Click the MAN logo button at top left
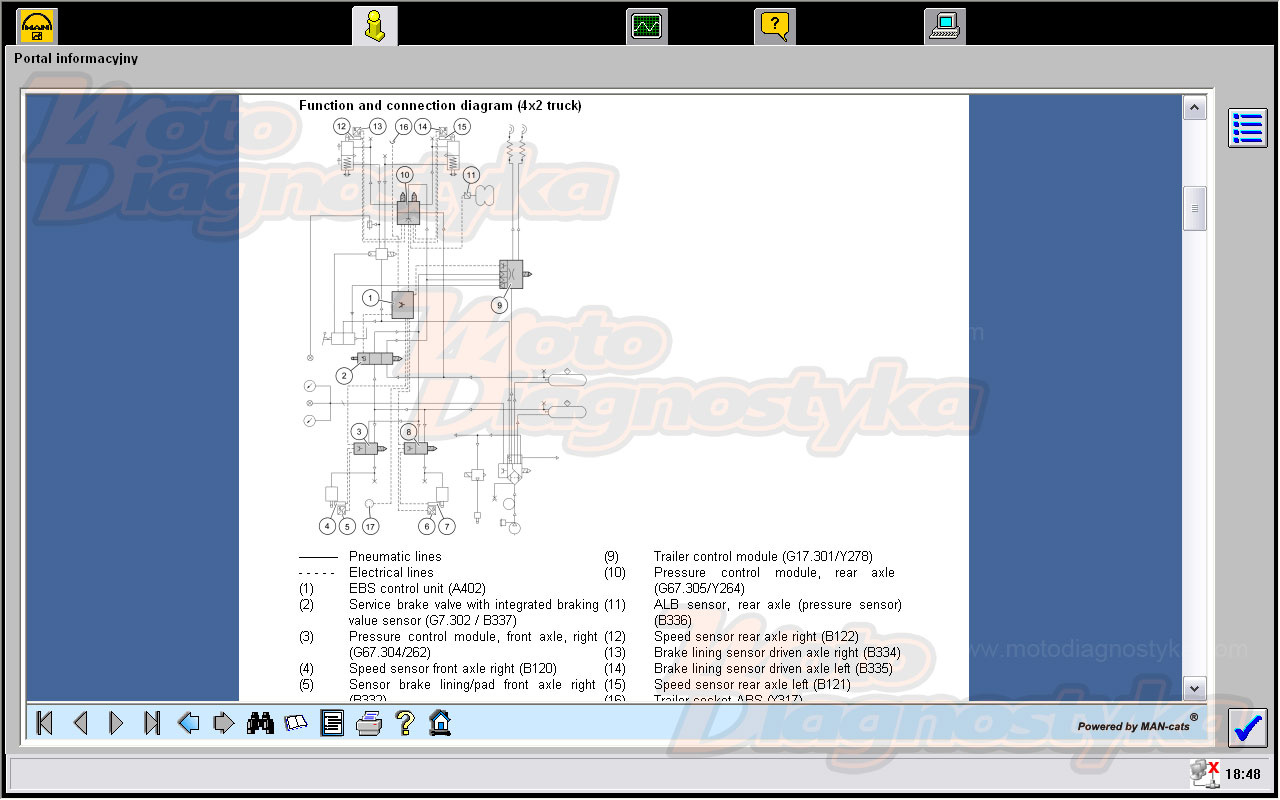This screenshot has height=800, width=1280. click(x=38, y=25)
